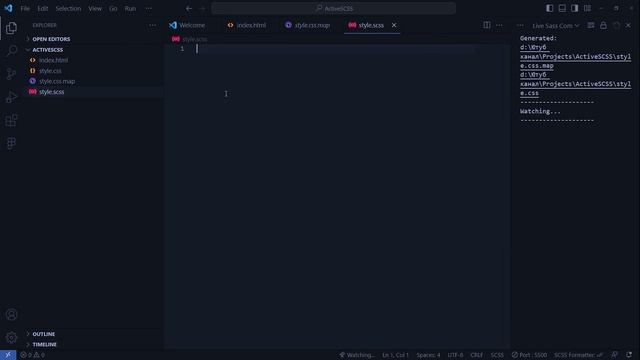The height and width of the screenshot is (360, 640).
Task: Show more menu bar items ellipsis
Action: click(149, 8)
